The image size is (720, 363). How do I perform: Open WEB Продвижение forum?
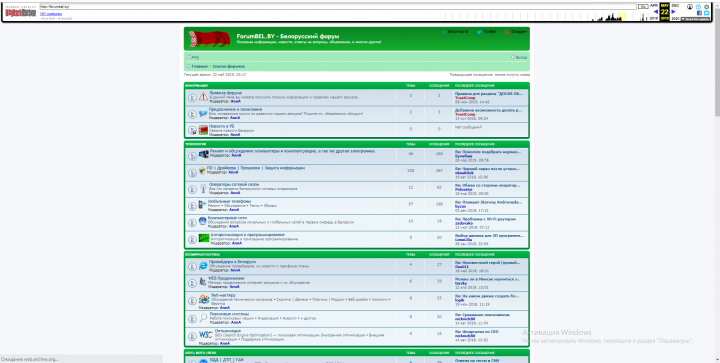(226, 278)
